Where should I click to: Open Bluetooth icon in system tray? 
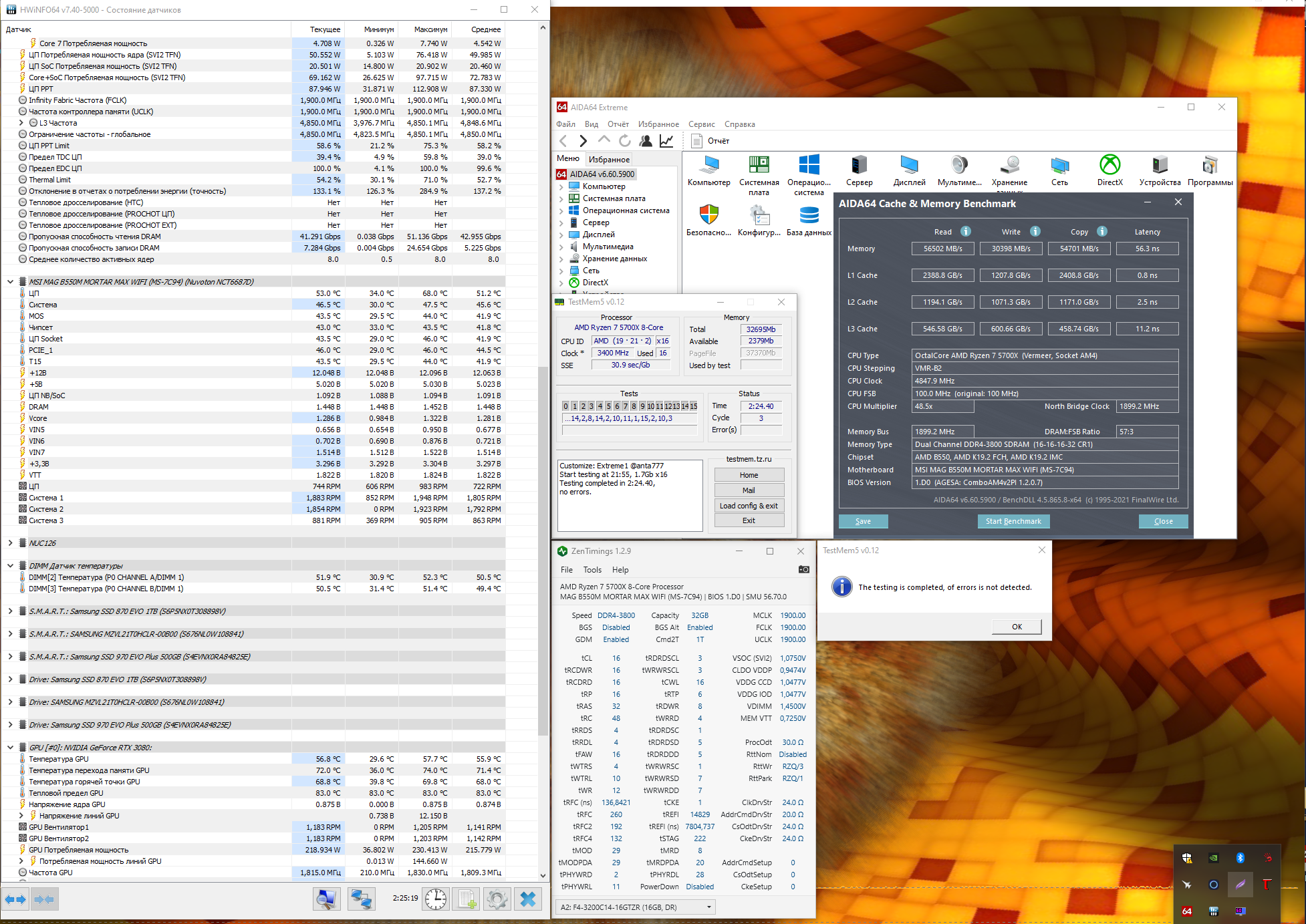point(1240,858)
